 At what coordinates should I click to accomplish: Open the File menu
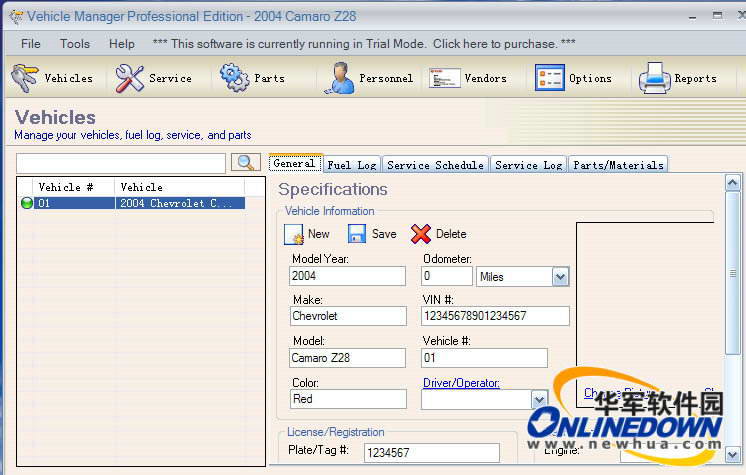(31, 44)
